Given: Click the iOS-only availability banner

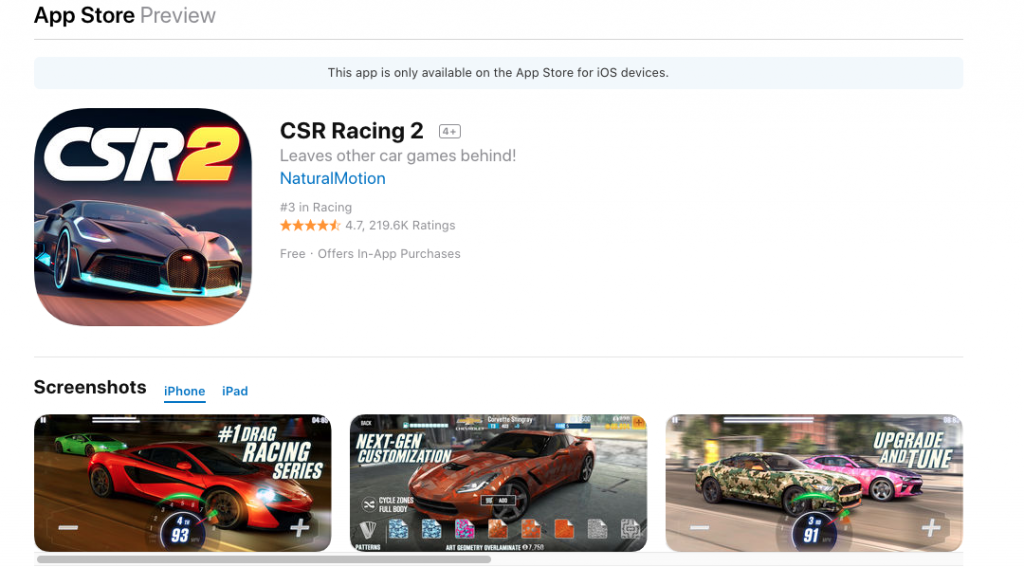Looking at the screenshot, I should [x=498, y=73].
